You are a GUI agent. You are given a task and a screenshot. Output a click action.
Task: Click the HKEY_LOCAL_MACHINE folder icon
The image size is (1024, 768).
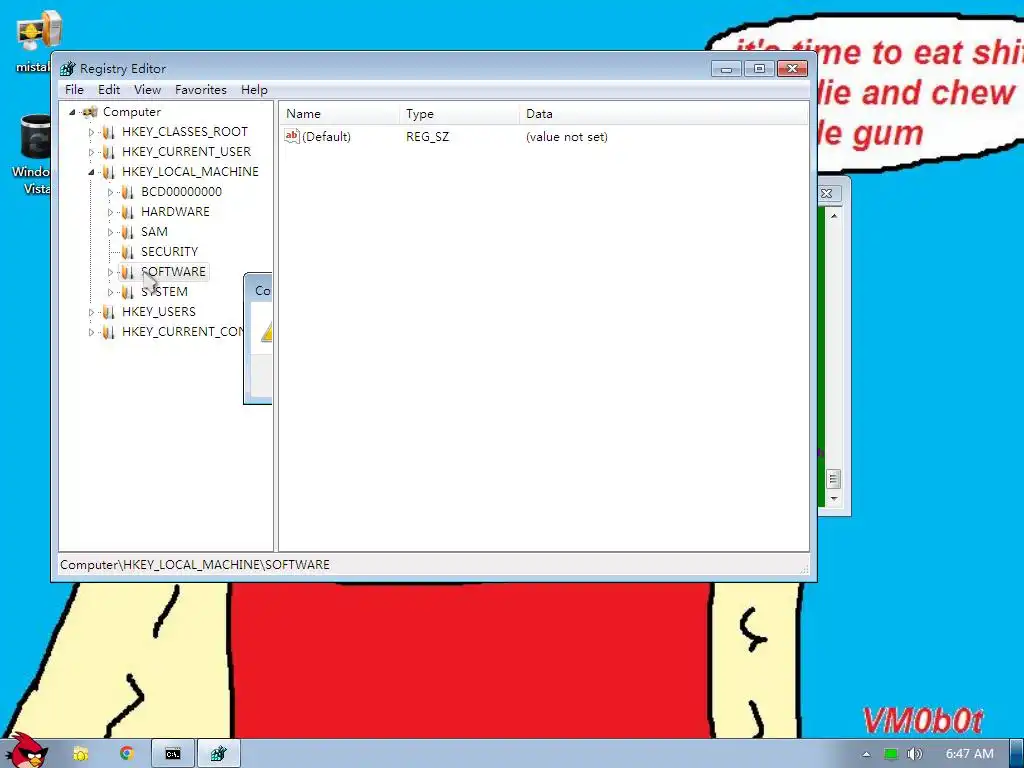pos(108,172)
